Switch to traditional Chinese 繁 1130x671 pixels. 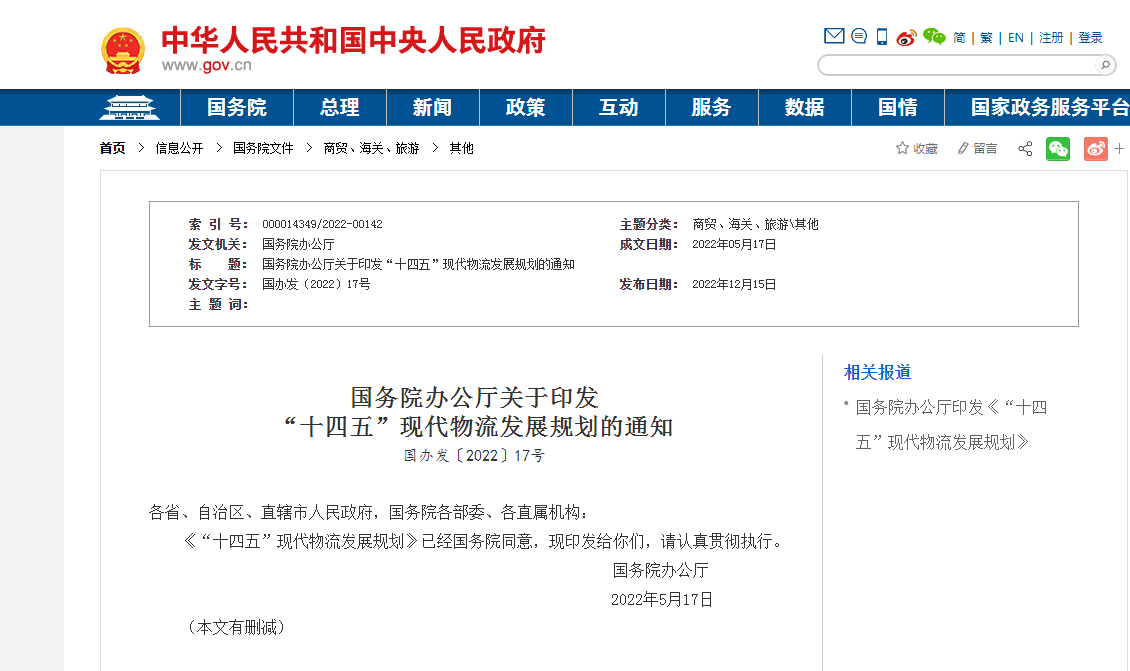point(987,37)
